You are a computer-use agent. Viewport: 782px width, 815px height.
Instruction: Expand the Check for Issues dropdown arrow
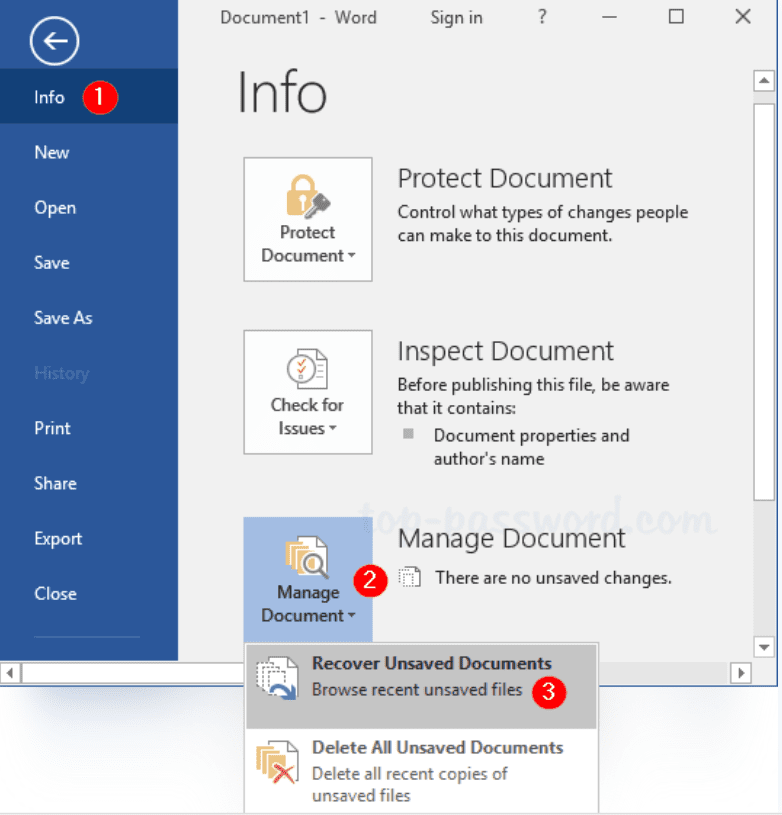pyautogui.click(x=332, y=430)
